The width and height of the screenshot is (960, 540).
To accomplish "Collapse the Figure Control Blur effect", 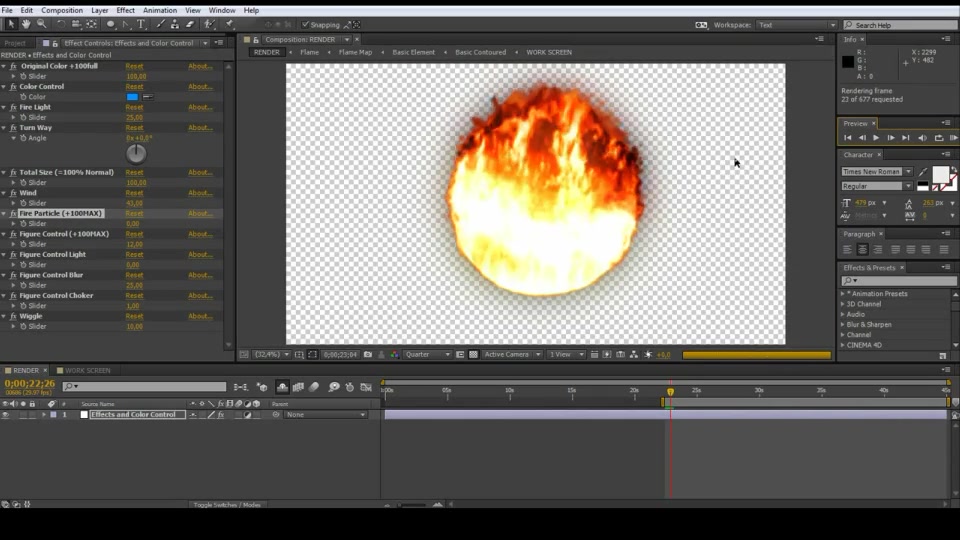I will (4, 276).
